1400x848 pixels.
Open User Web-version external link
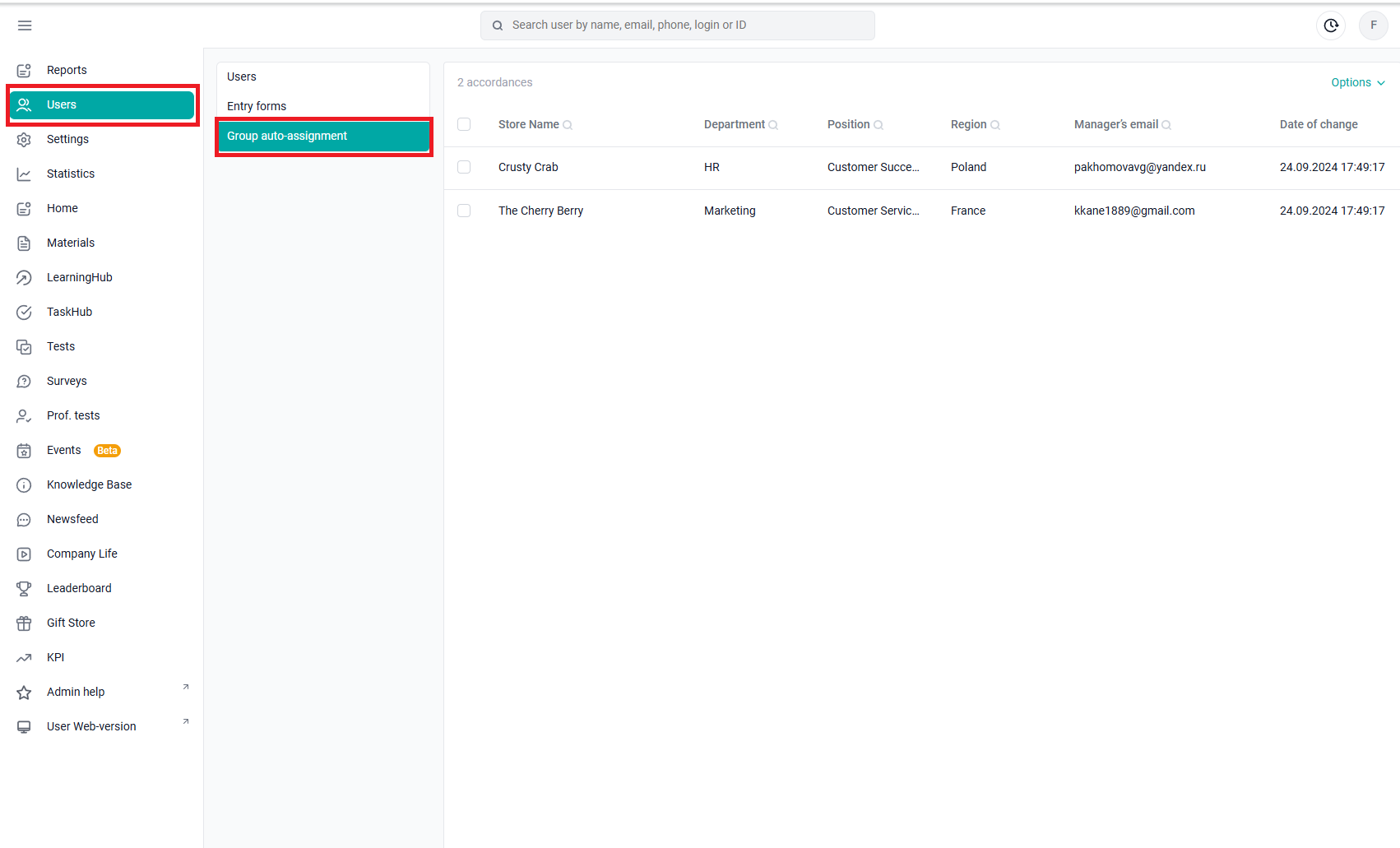tap(186, 721)
